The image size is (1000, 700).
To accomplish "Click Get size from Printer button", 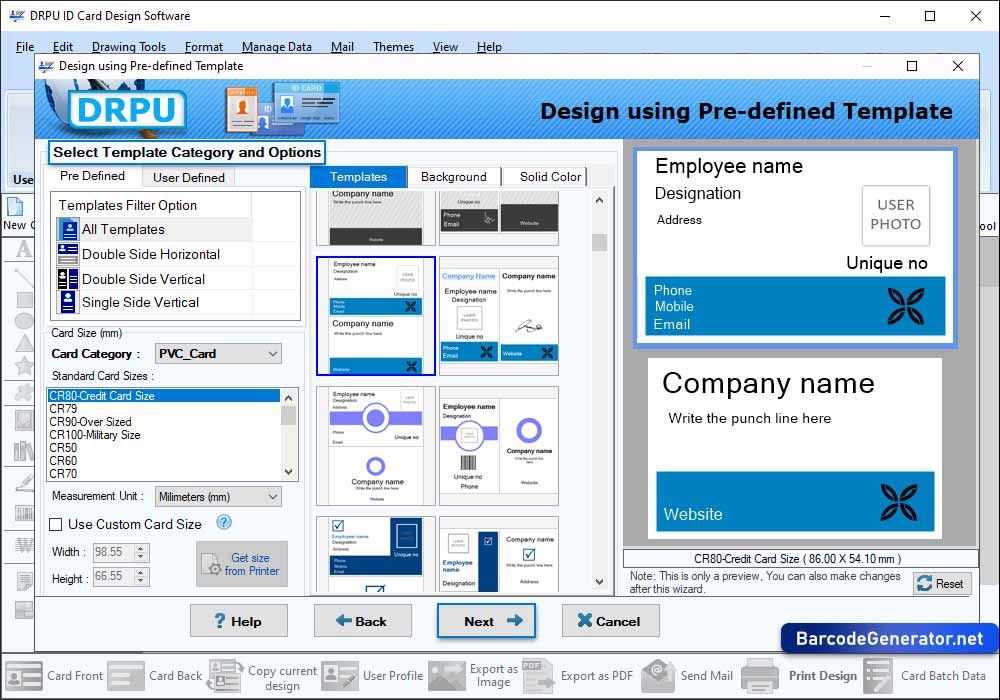I will click(242, 564).
